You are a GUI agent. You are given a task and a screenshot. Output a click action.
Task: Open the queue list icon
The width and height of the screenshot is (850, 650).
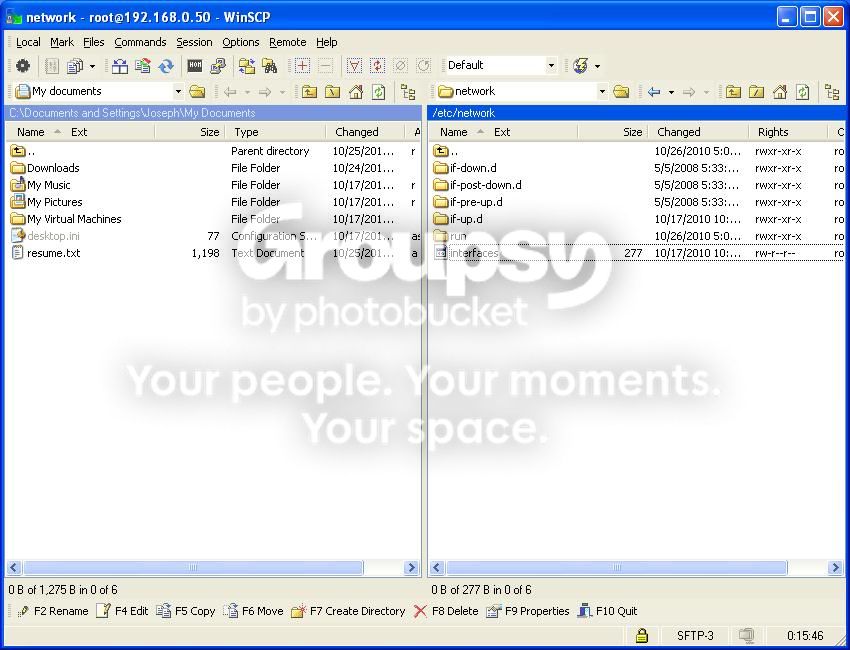point(74,66)
